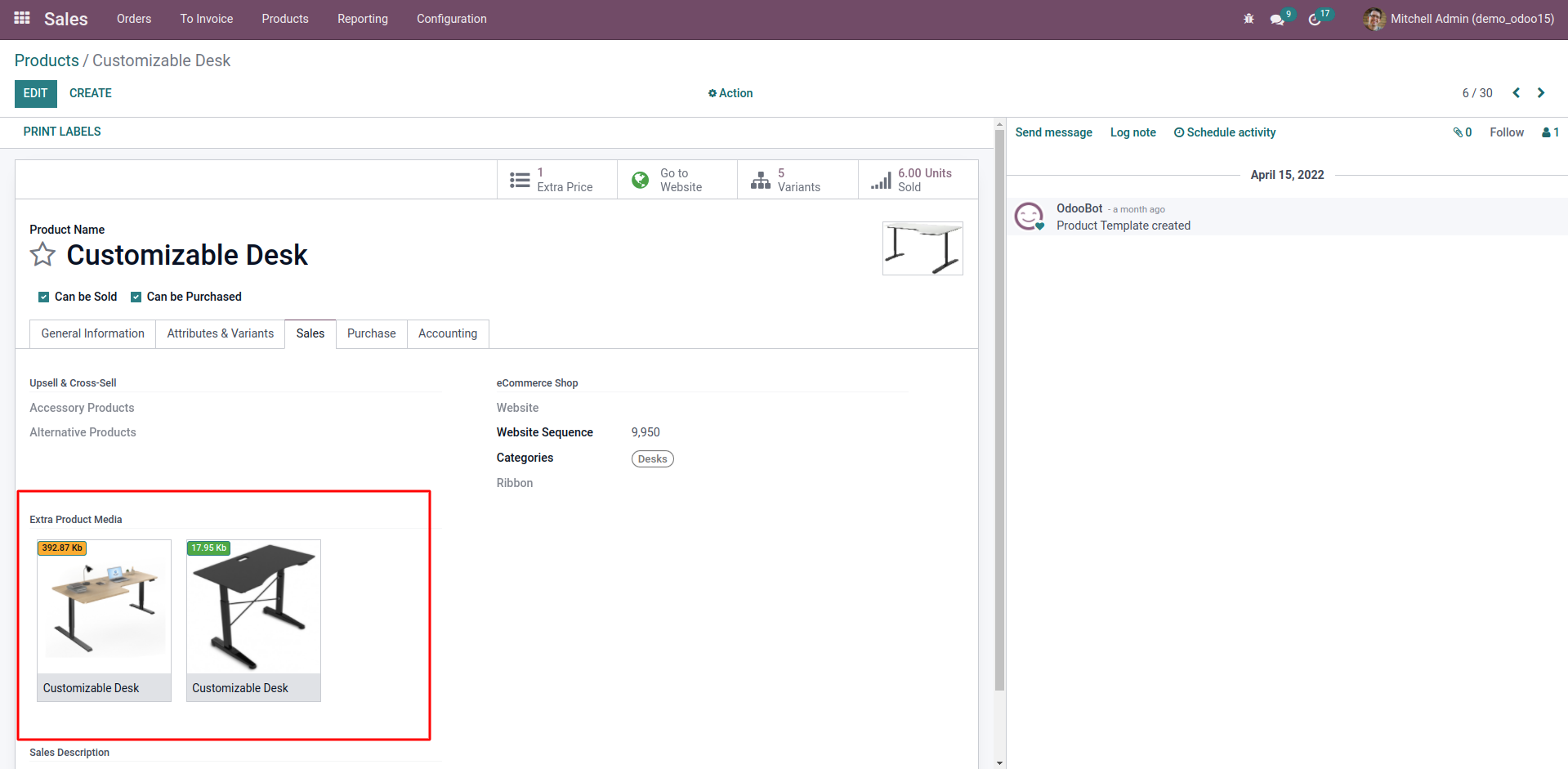Open the To Invoice menu
Screen dimensions: 1568x769
(207, 19)
